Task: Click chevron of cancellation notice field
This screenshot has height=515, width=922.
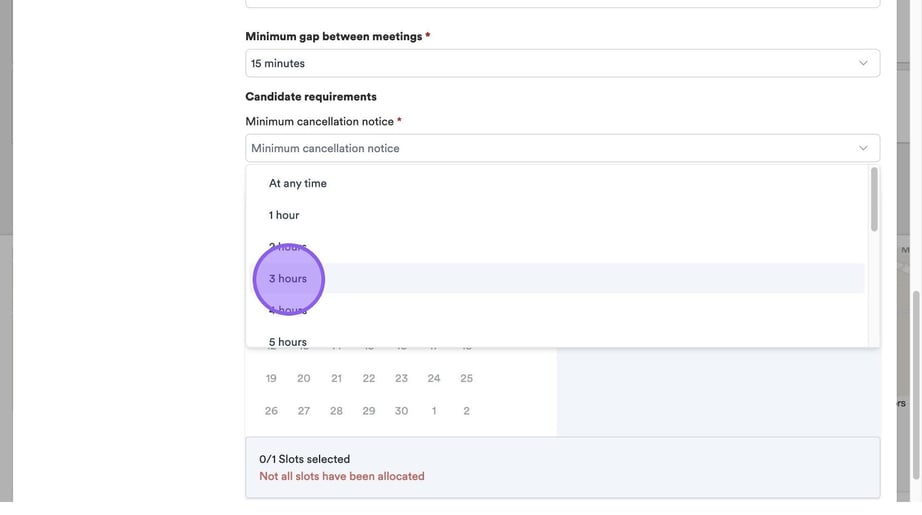Action: click(x=863, y=148)
